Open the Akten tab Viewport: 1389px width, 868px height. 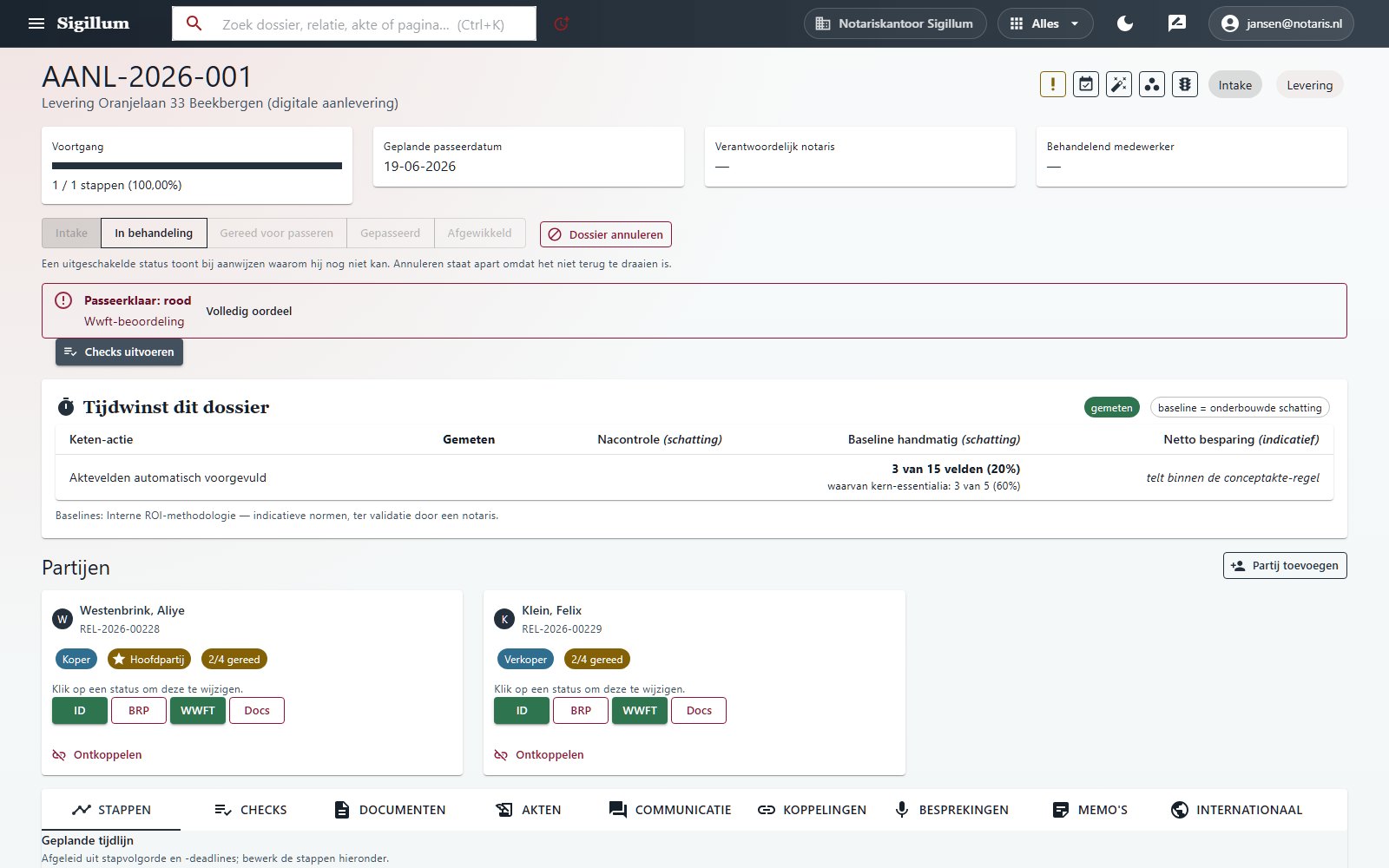click(x=528, y=810)
